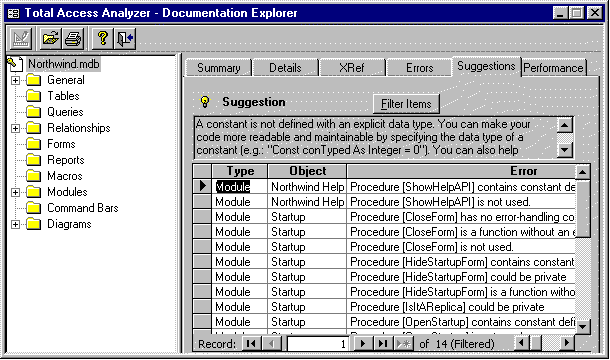
Task: Click the Reports folder icon
Action: coord(33,160)
